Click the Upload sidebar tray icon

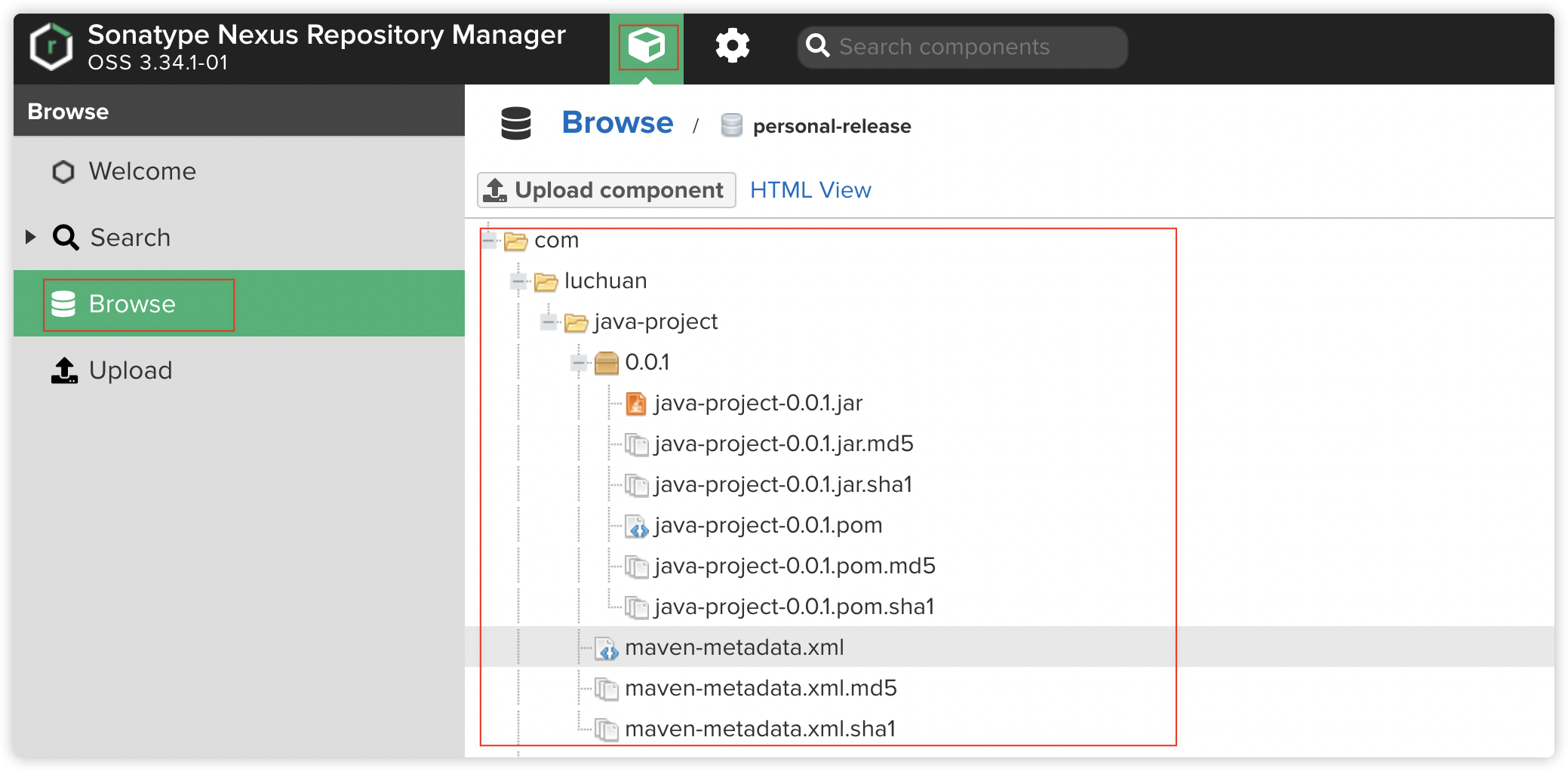[64, 370]
